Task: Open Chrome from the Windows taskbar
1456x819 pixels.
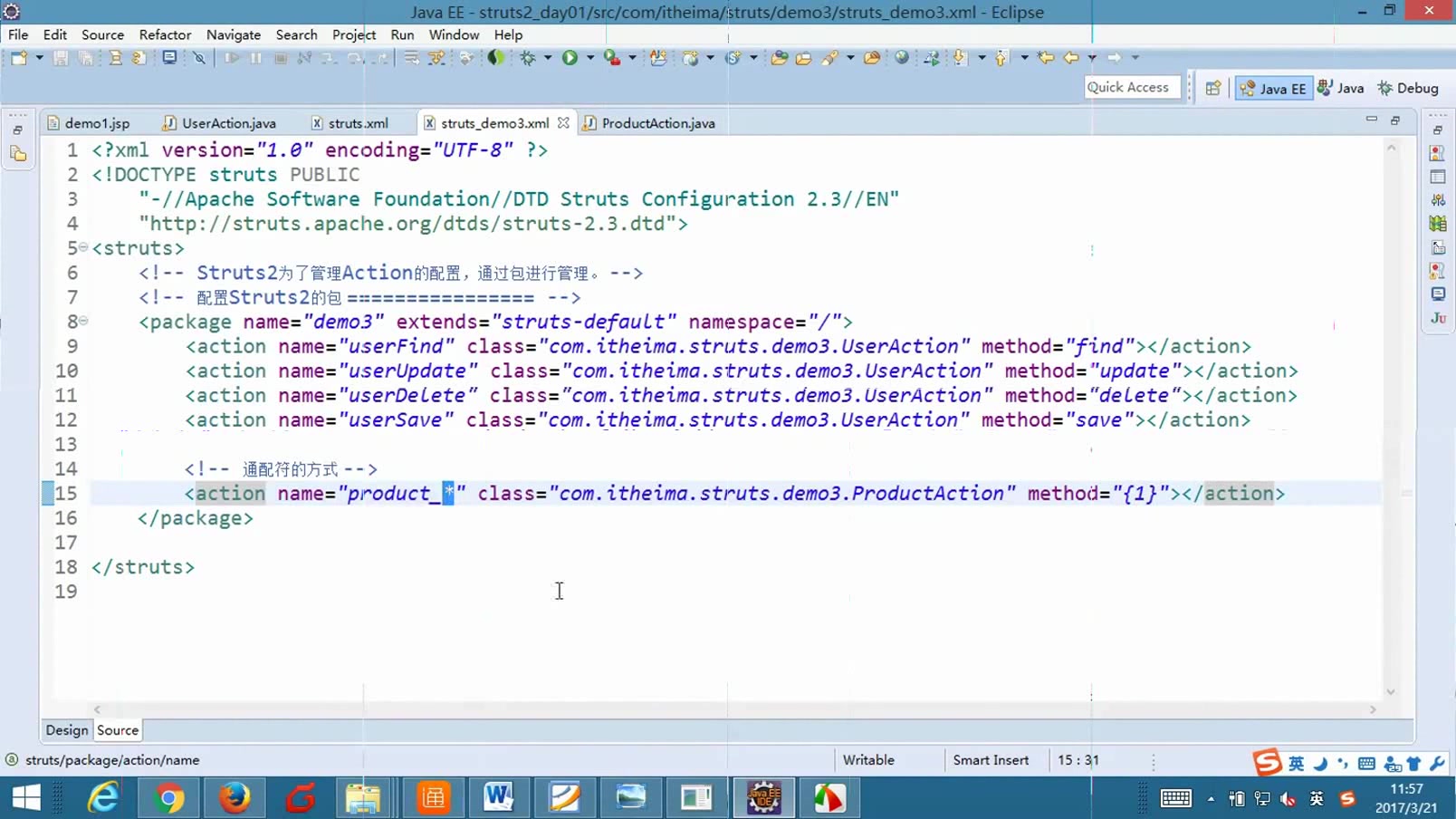Action: (168, 798)
